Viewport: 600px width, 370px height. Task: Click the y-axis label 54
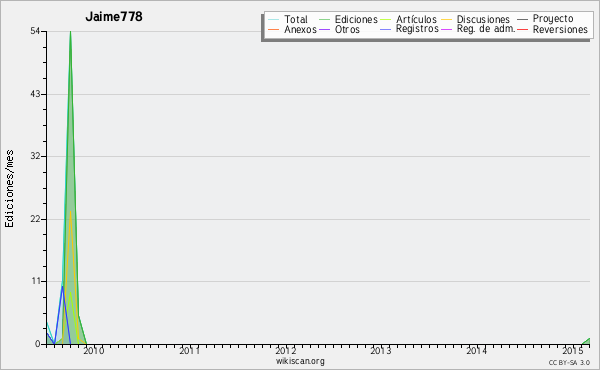[x=35, y=31]
